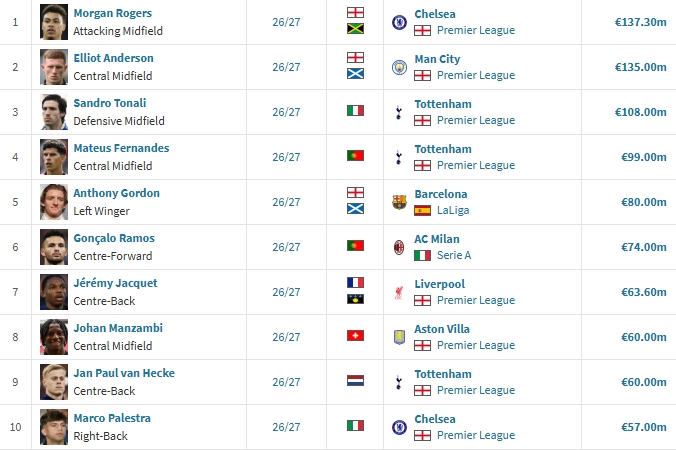Open Morgan Rogers' player profile link
Viewport: 676px width, 450px height.
point(113,13)
